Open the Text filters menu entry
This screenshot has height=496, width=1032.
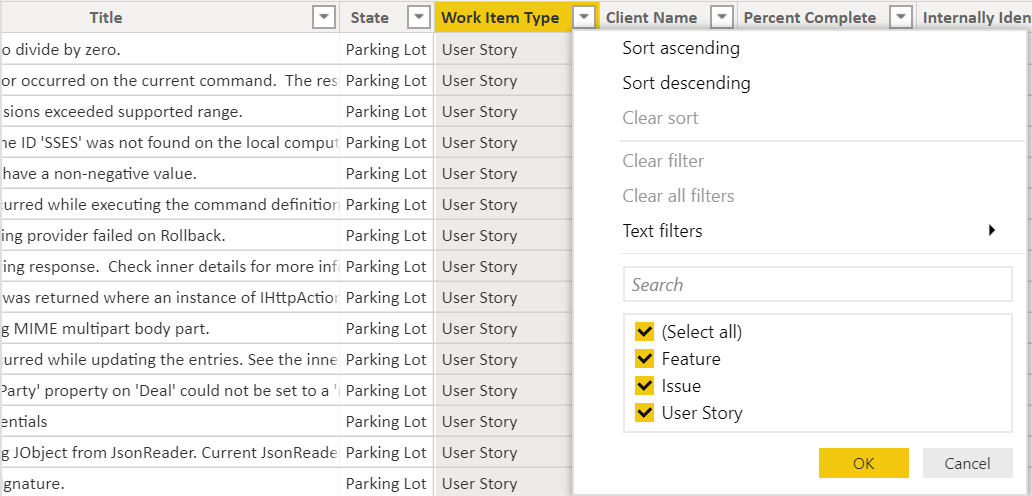[x=662, y=231]
